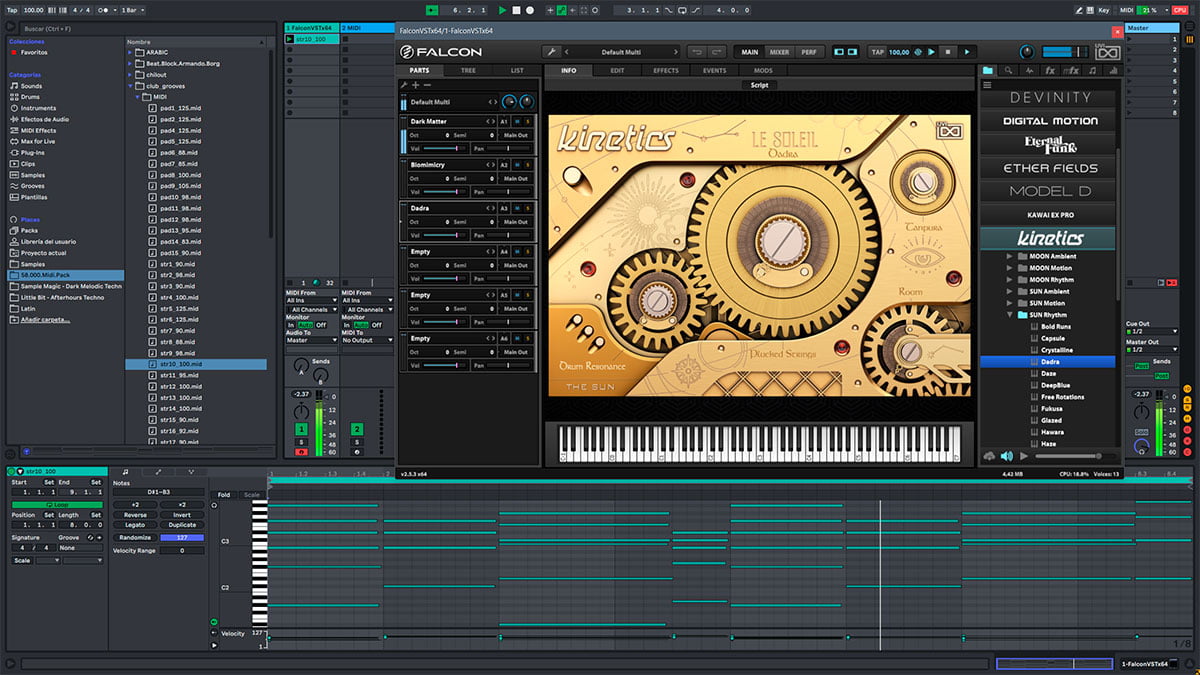Toggle the track 1 activator button
Screen dimensions: 1200x675
(301, 429)
